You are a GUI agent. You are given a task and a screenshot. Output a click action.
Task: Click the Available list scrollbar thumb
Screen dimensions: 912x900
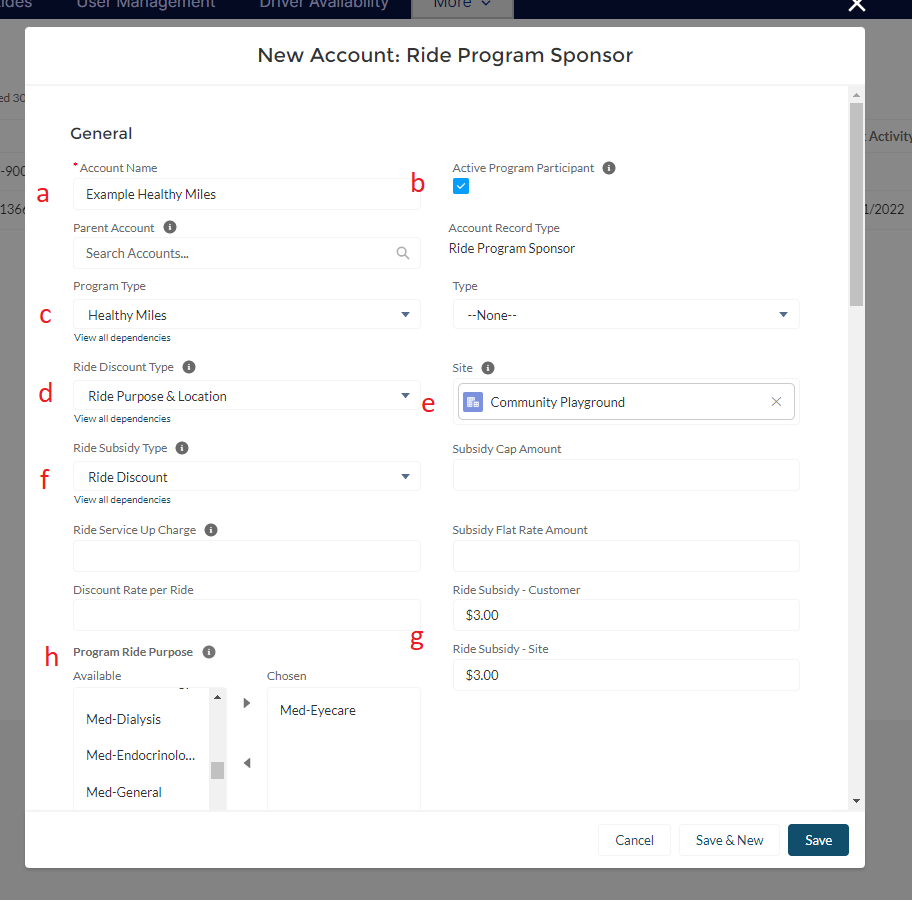(x=217, y=770)
